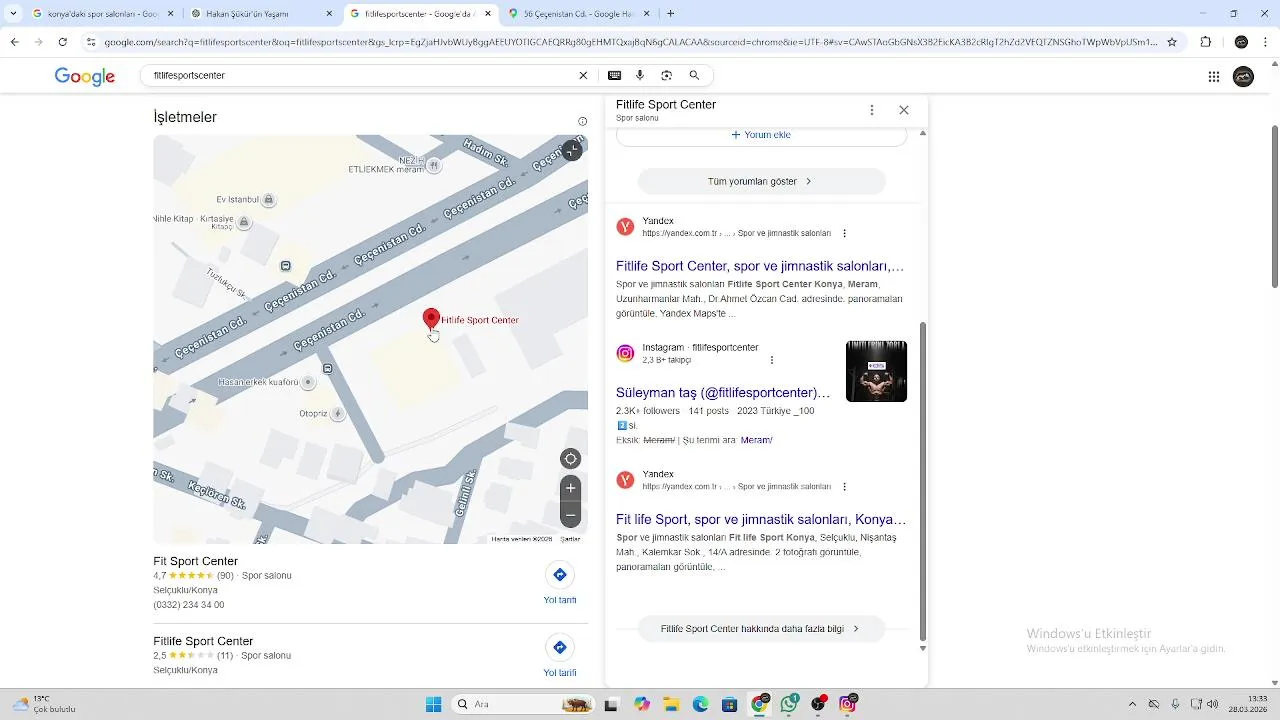Image resolution: width=1280 pixels, height=720 pixels.
Task: Open the Fit Sport Center business listing
Action: (x=196, y=561)
